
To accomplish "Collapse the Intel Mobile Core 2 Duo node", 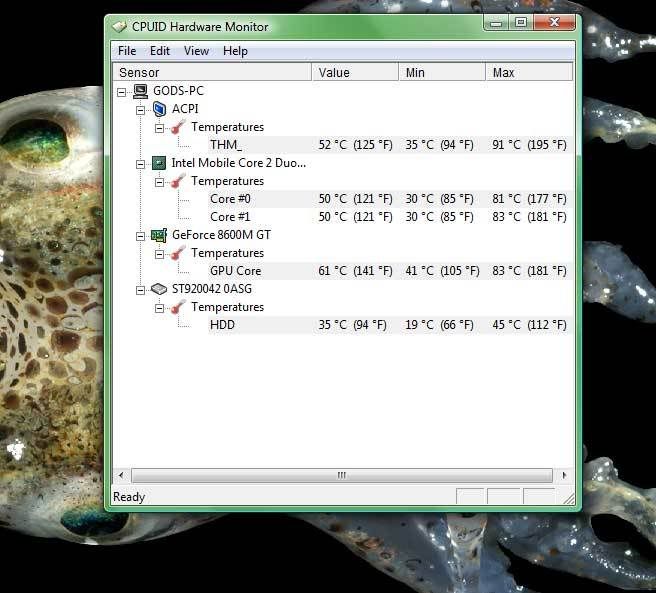I will [x=141, y=164].
